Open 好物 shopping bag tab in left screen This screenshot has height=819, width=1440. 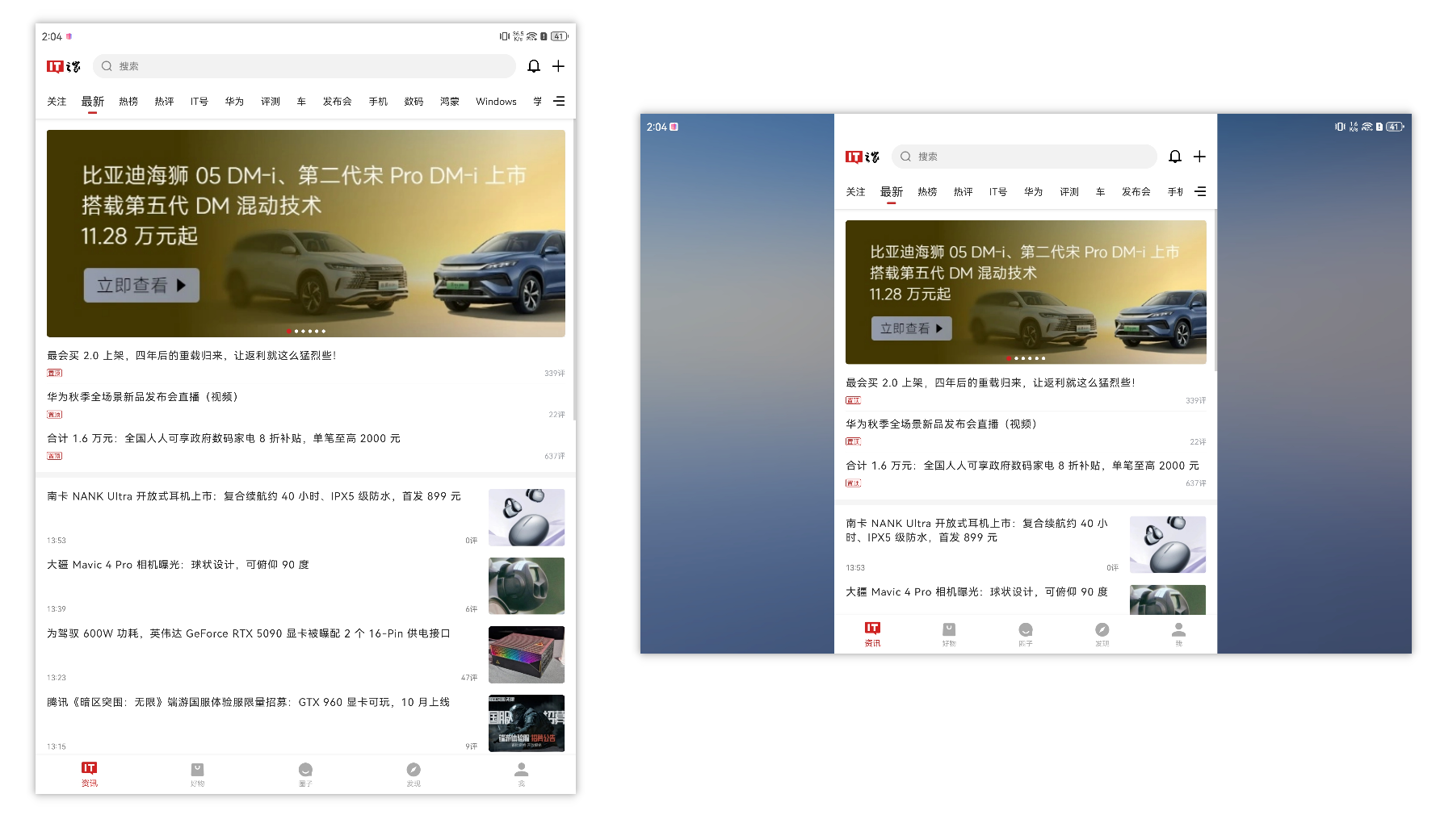[197, 773]
